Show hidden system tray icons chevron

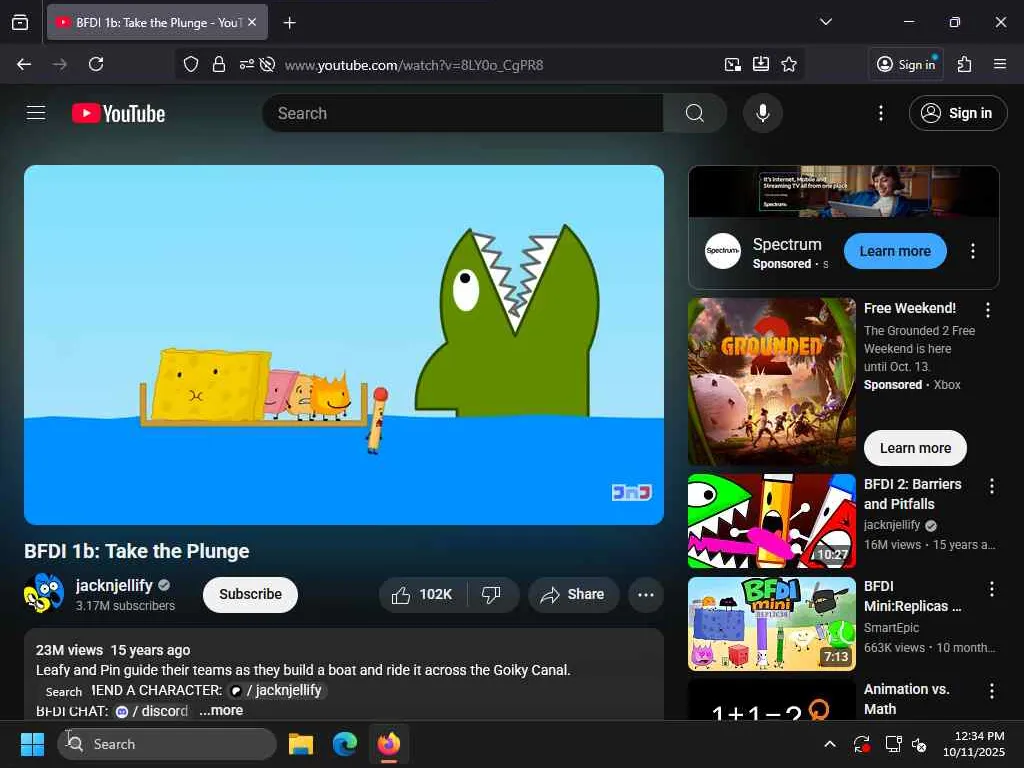click(829, 744)
